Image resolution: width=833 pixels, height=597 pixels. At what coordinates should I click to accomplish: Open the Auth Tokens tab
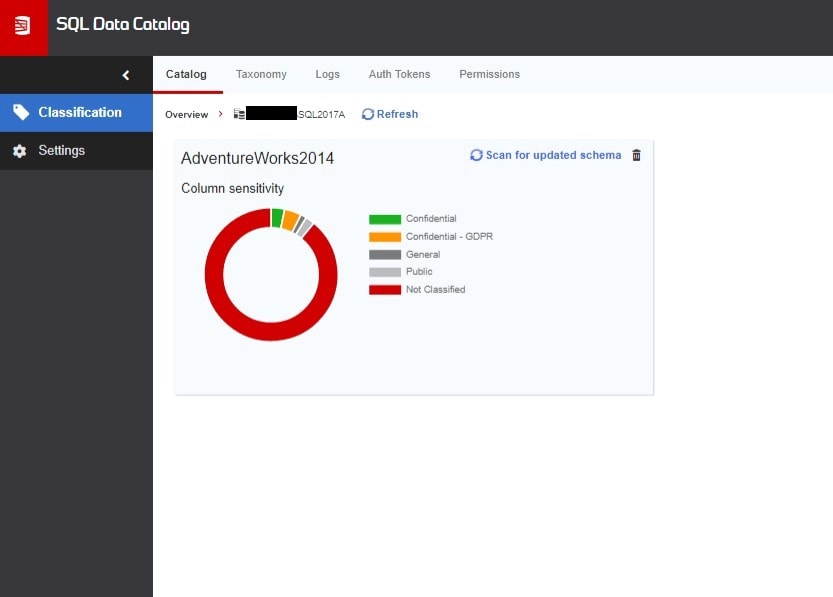tap(400, 74)
